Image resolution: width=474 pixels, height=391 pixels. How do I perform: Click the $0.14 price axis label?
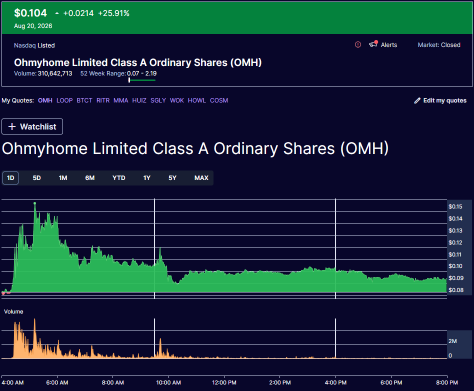tap(455, 219)
